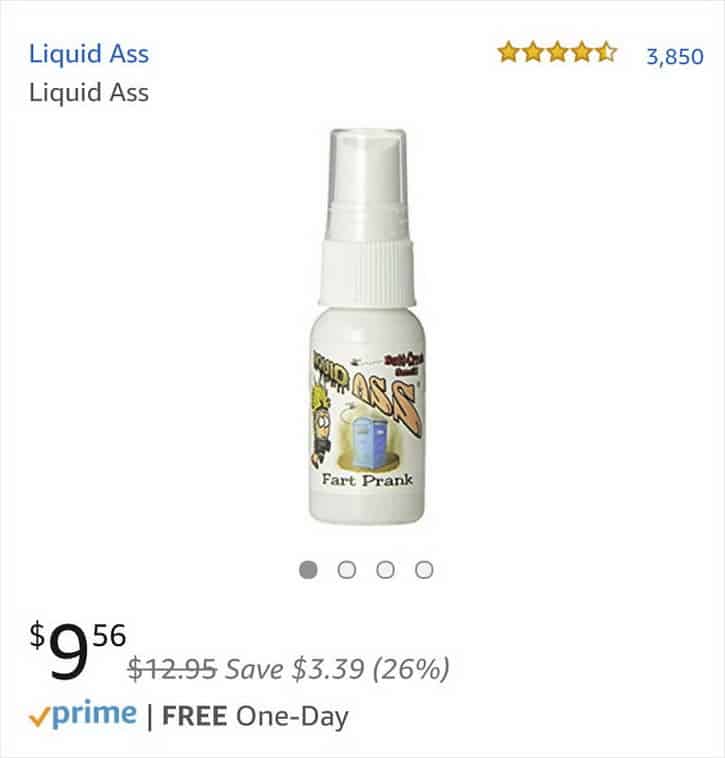Viewport: 725px width, 758px height.
Task: Select the first filled carousel dot
Action: point(308,569)
